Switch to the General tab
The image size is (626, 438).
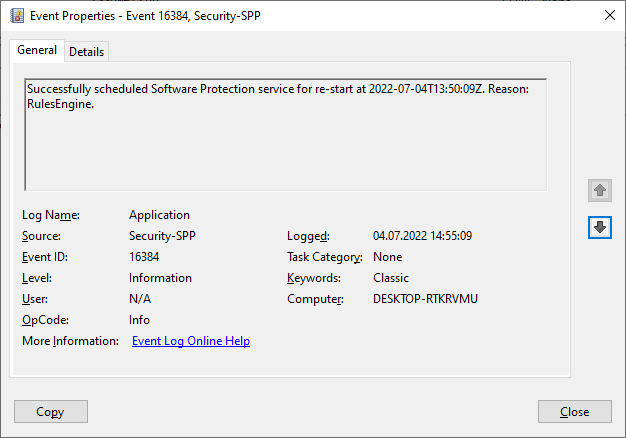pos(37,51)
